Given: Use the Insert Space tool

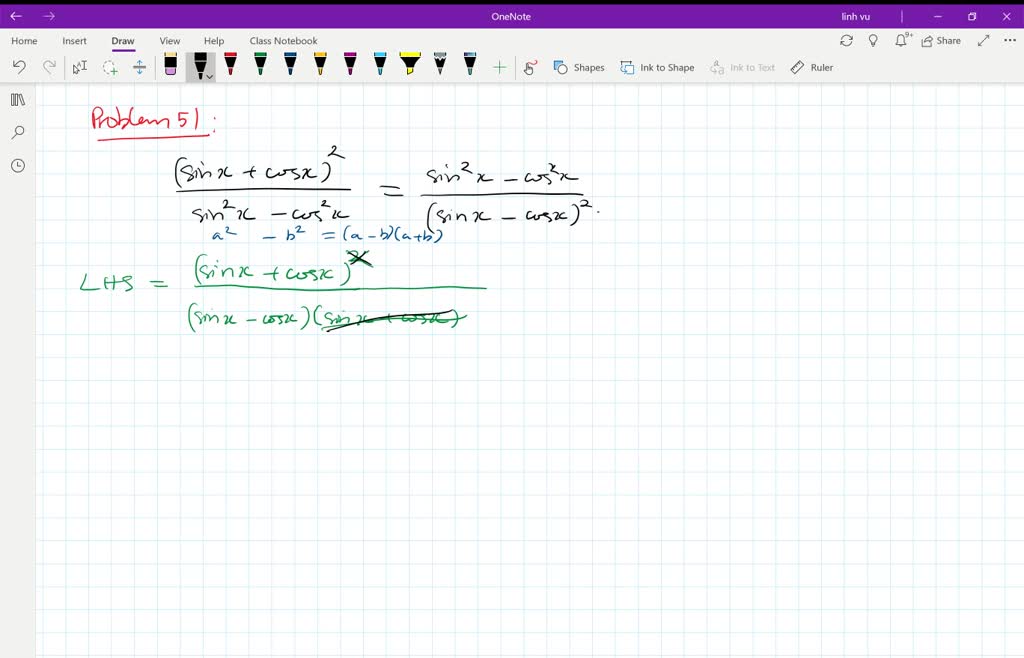Looking at the screenshot, I should tap(140, 66).
